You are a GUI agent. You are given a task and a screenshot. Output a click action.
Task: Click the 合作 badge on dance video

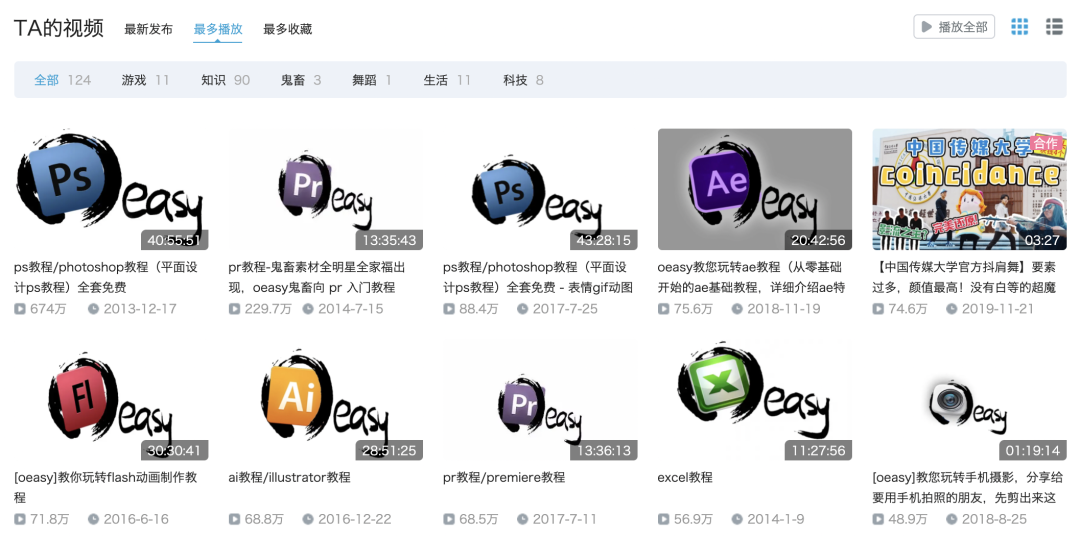[1047, 143]
